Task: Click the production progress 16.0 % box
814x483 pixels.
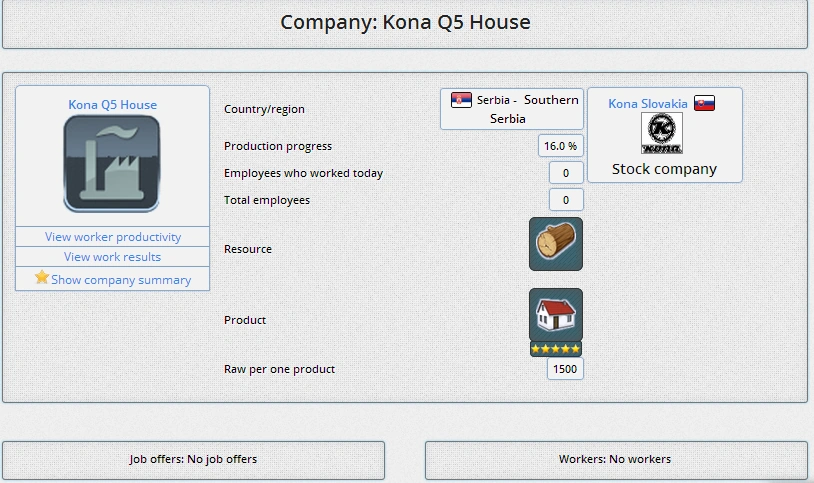Action: pyautogui.click(x=560, y=146)
